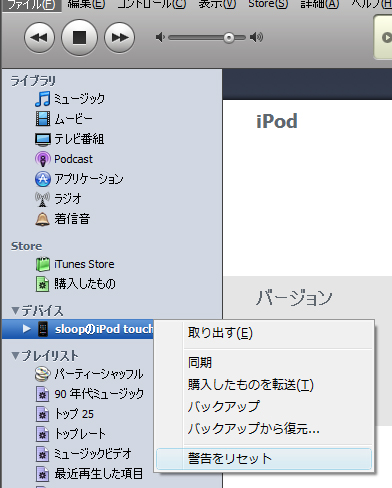The height and width of the screenshot is (488, 392).
Task: Click the 購入したもの playlist icon
Action: pyautogui.click(x=43, y=284)
